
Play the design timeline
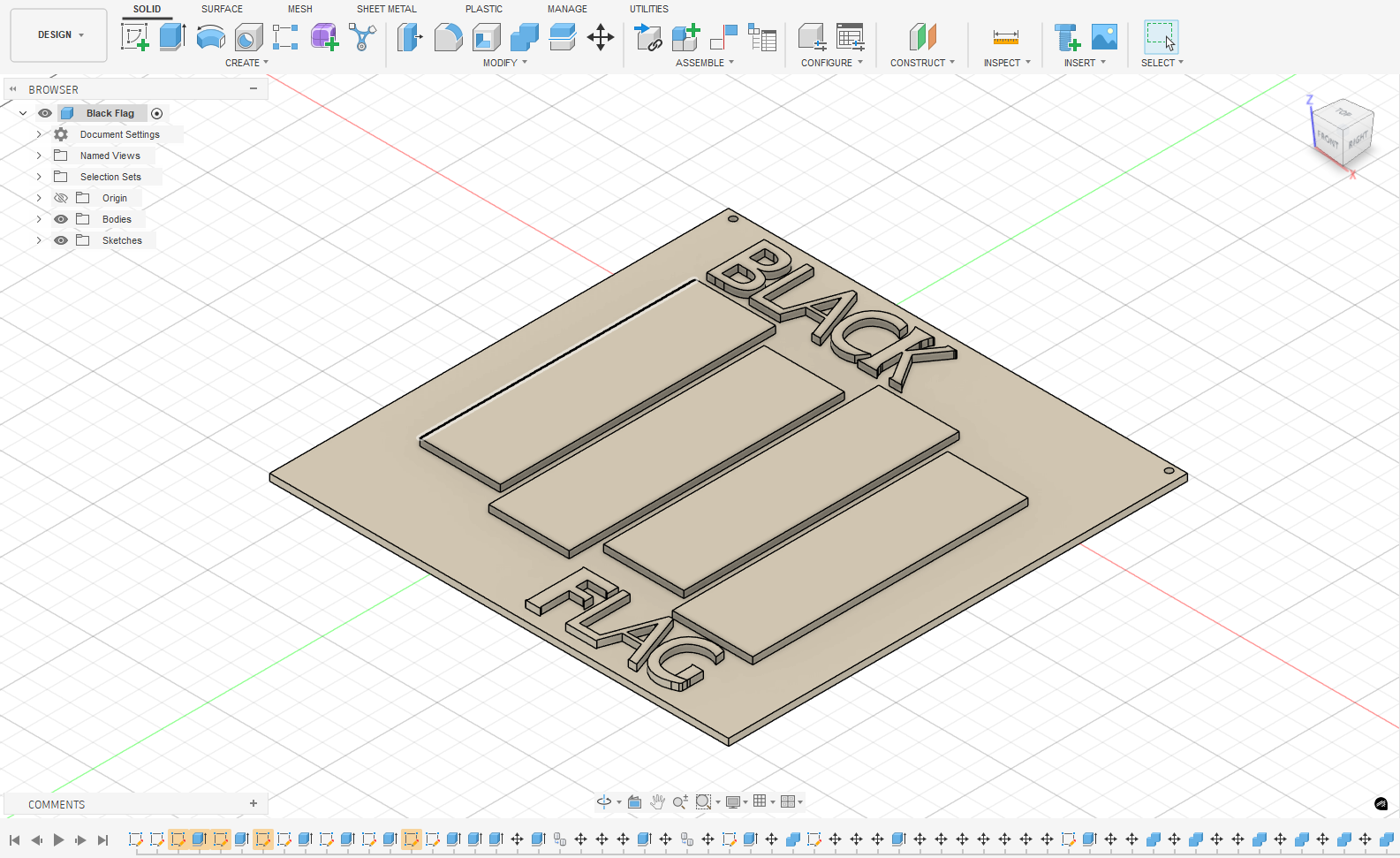pos(58,839)
